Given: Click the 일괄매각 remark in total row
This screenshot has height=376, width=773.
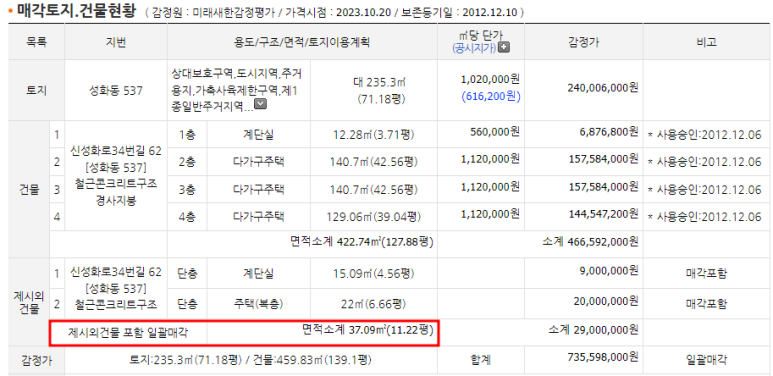Looking at the screenshot, I should (x=706, y=360).
